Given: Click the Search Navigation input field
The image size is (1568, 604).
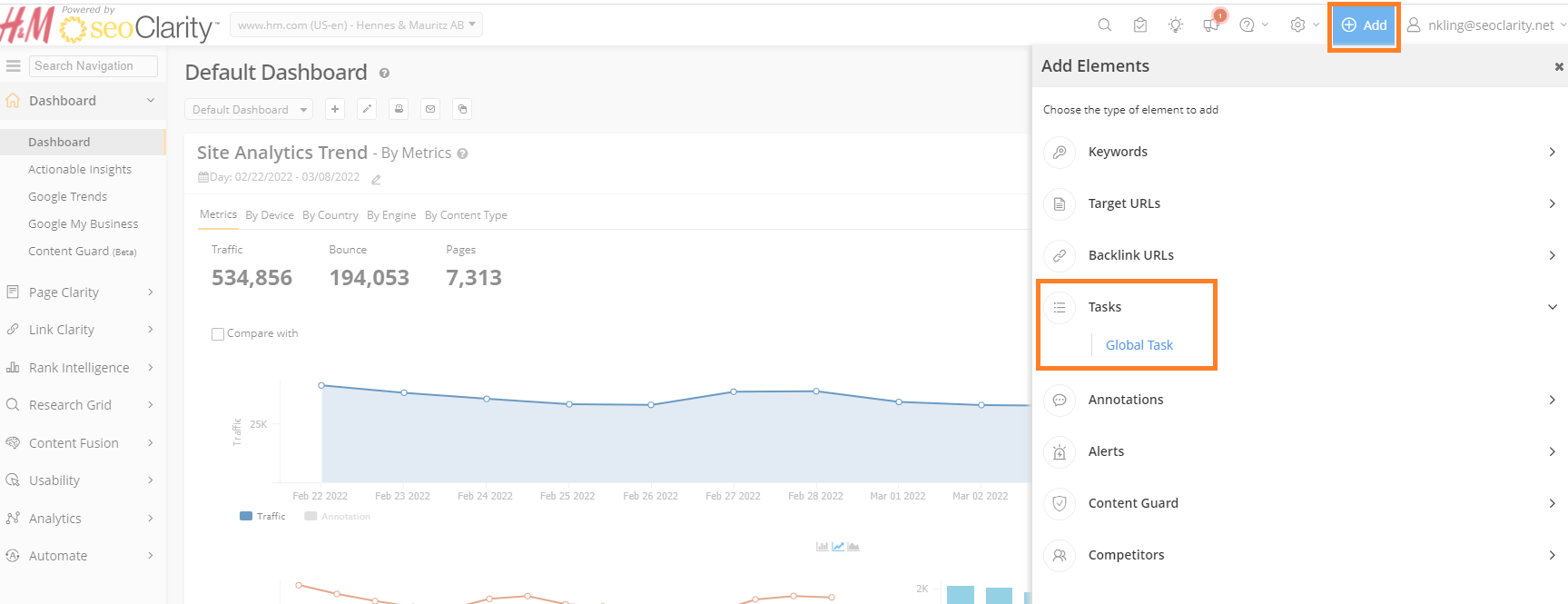Looking at the screenshot, I should tap(94, 66).
